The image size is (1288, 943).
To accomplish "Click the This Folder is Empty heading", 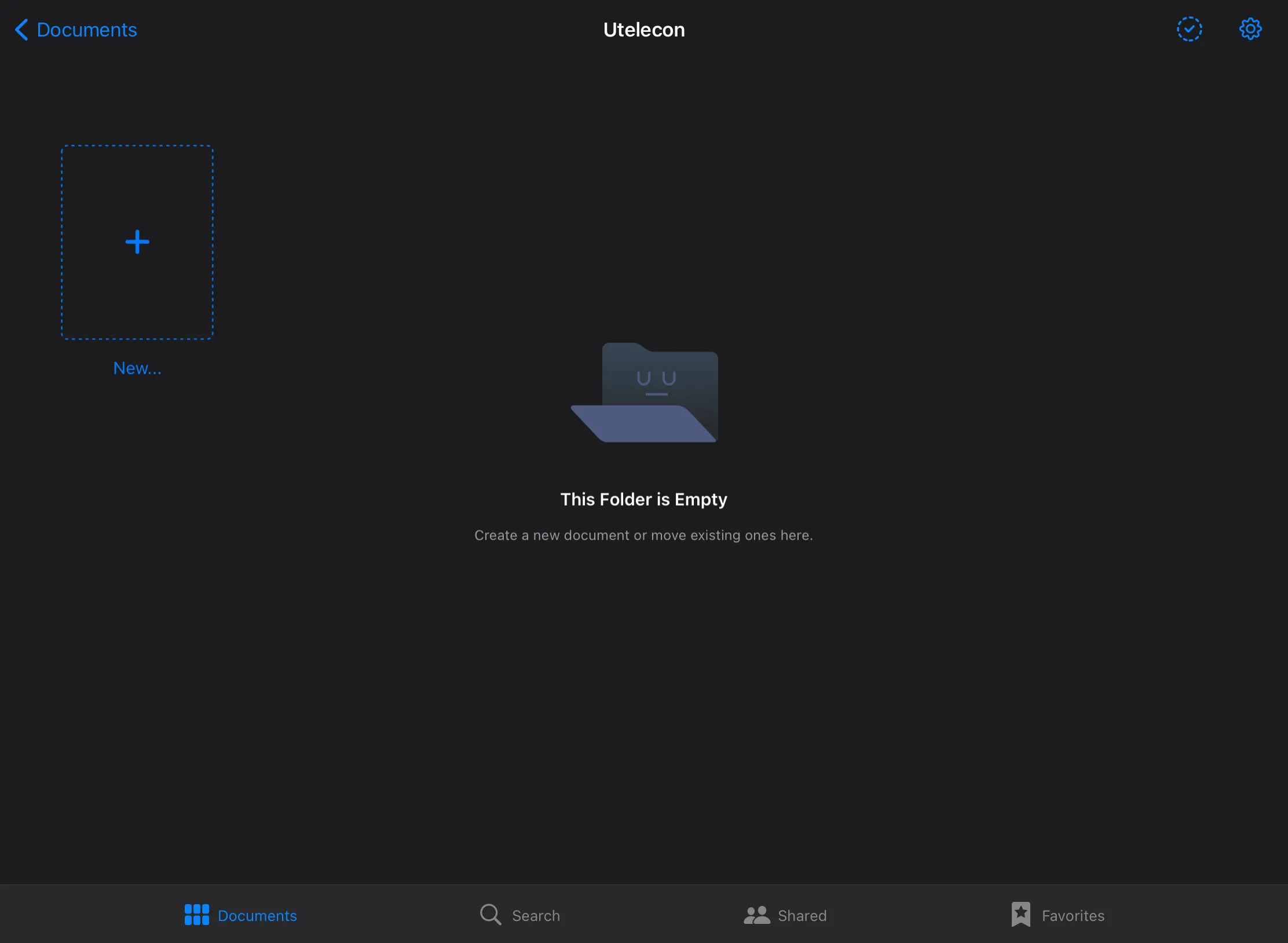I will [643, 499].
